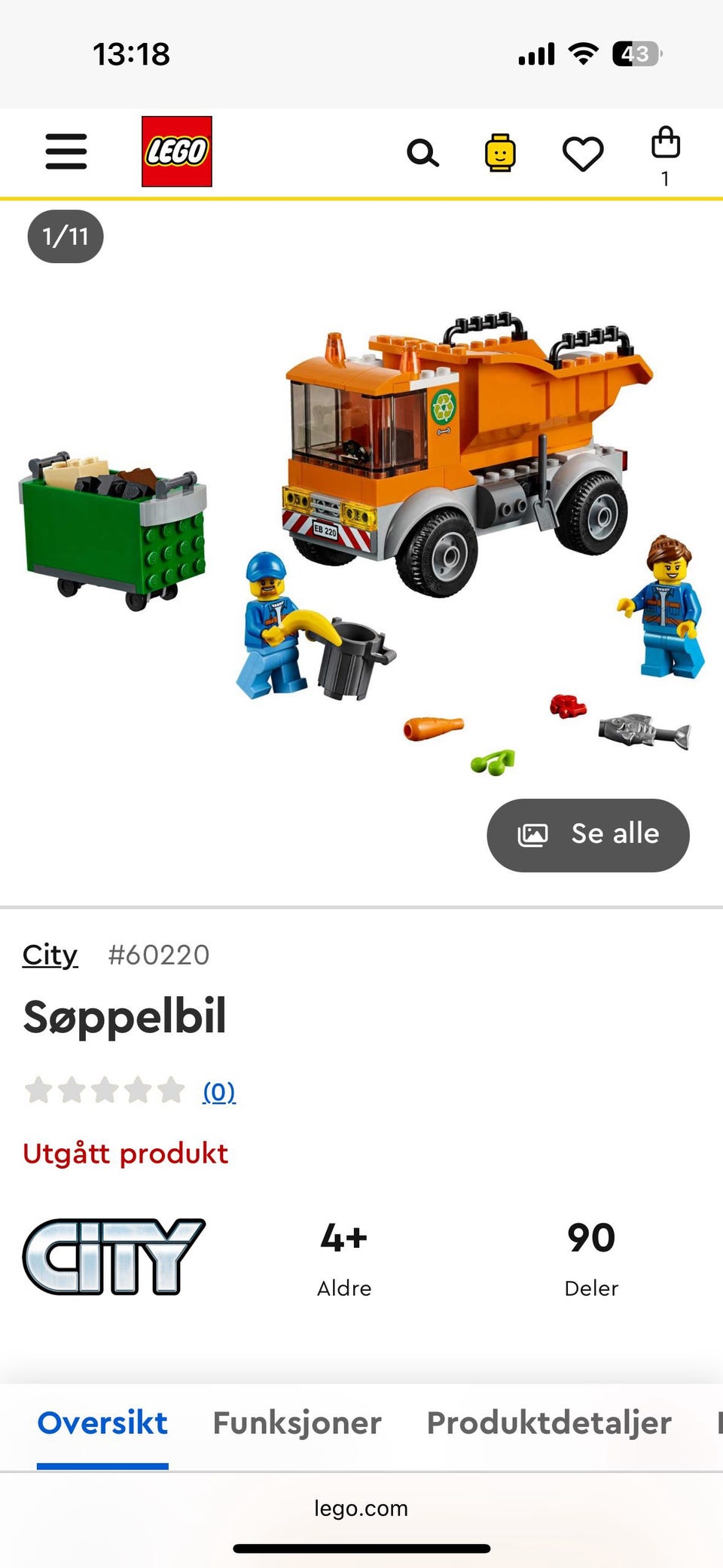Select the Oversikt tab
Image resolution: width=723 pixels, height=1568 pixels.
pos(102,1423)
